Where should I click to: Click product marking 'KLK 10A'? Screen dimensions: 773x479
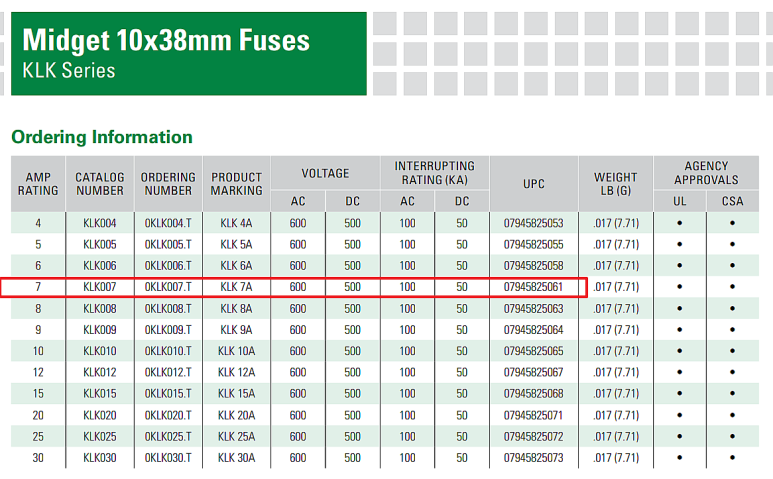[237, 351]
